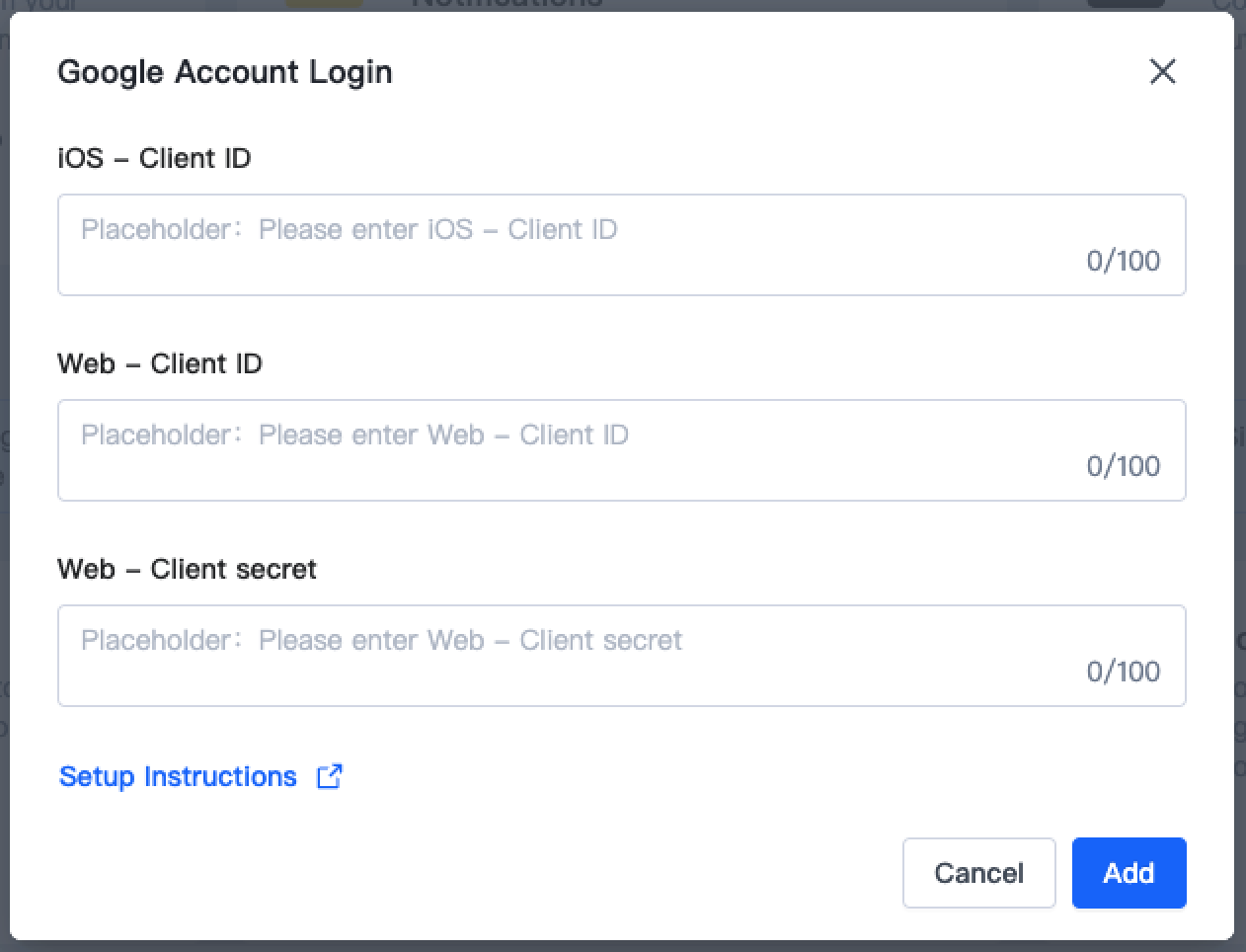Click placeholder text 'Please enter iOS – Client ID'

pos(437,229)
